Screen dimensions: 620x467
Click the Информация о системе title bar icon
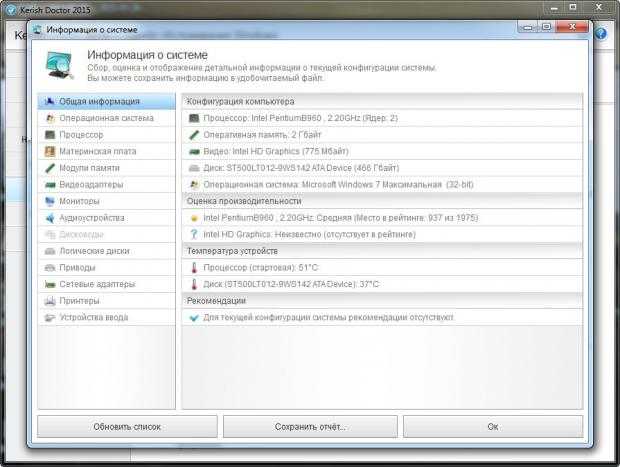tap(37, 30)
